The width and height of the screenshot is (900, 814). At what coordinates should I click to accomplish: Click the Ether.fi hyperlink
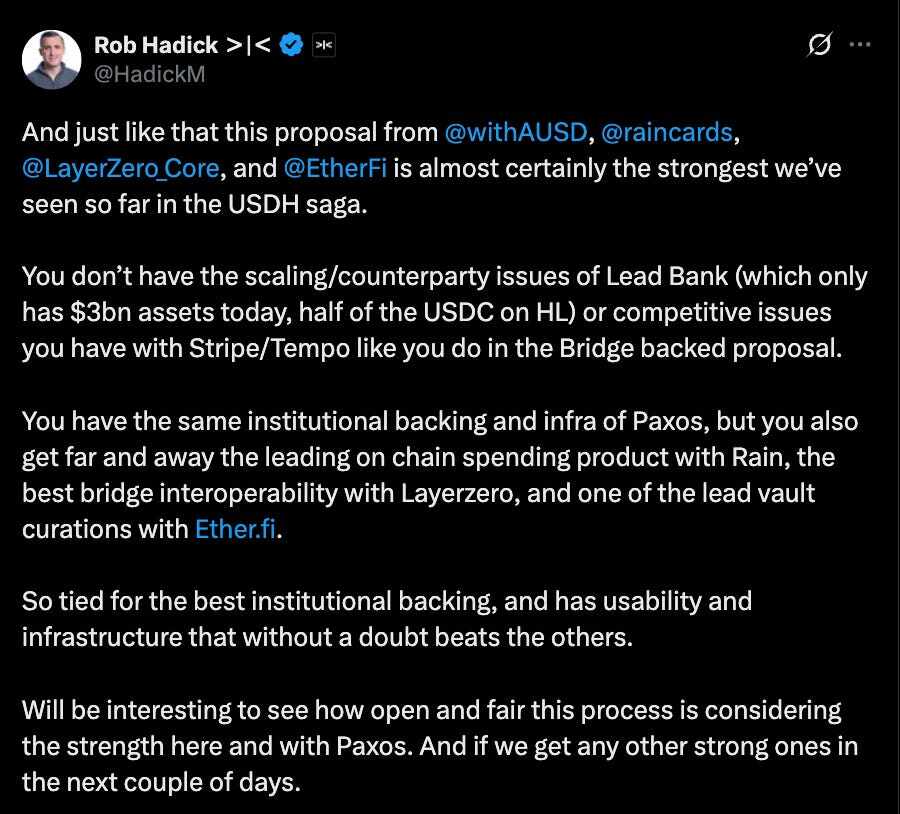coord(235,529)
